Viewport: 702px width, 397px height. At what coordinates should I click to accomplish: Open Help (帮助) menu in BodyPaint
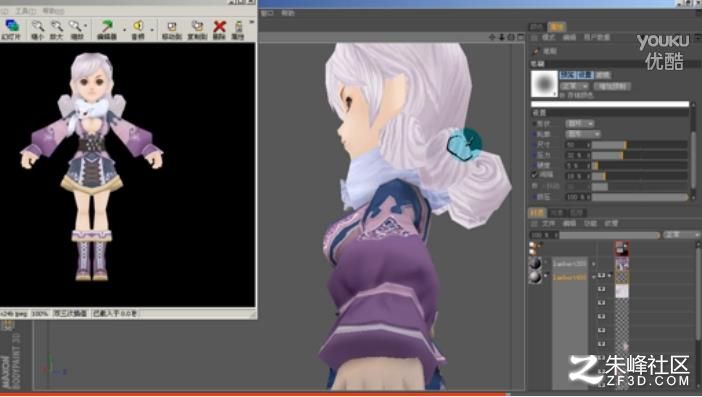(x=288, y=13)
